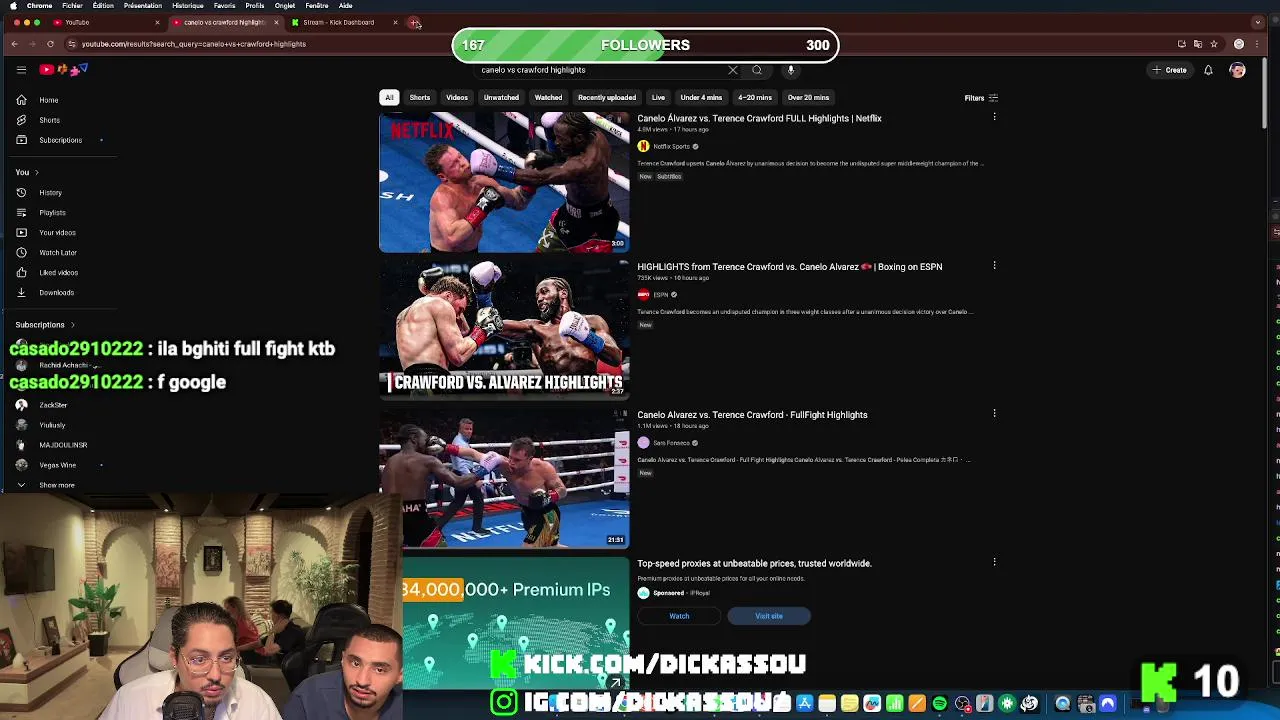Expand the You section
Viewport: 1280px width, 720px height.
tap(27, 173)
